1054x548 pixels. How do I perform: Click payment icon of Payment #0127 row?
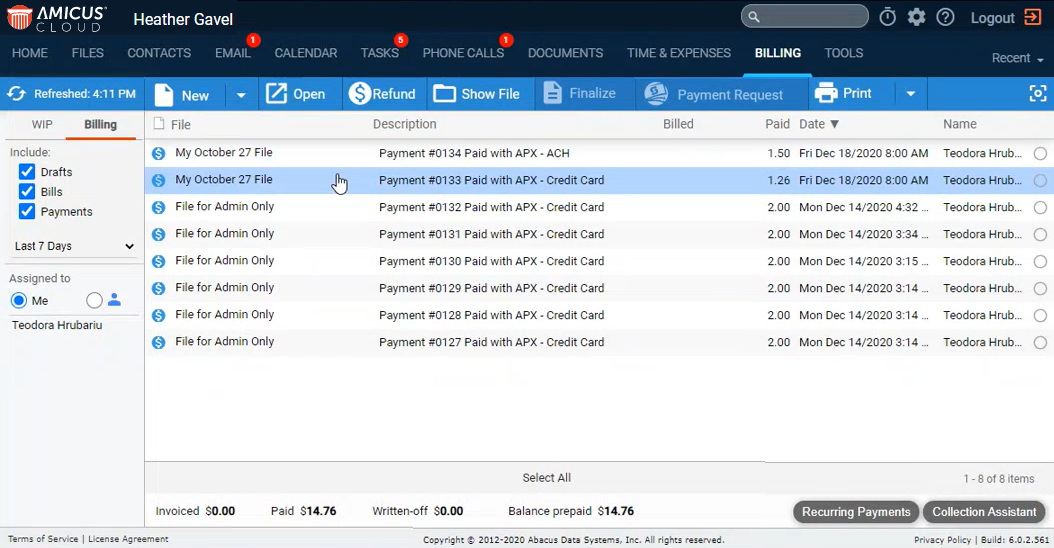(159, 342)
